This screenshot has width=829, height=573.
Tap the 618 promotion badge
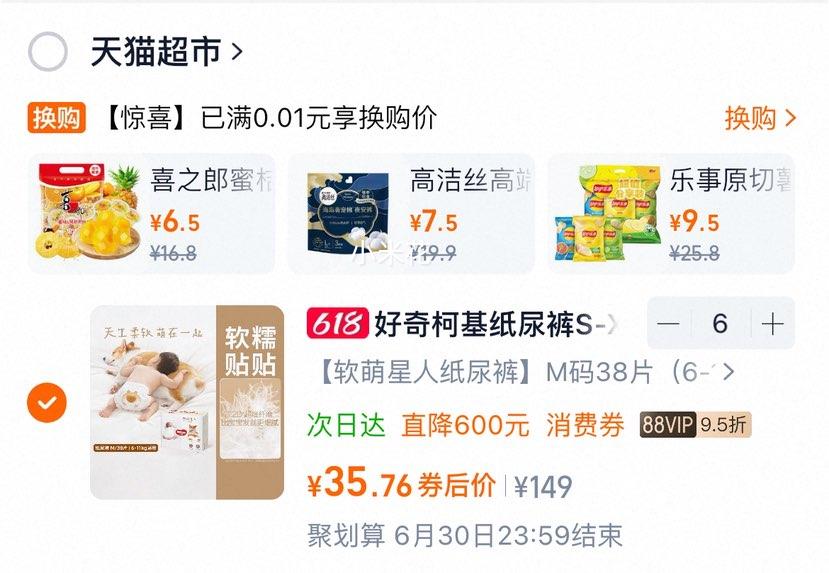pyautogui.click(x=337, y=324)
